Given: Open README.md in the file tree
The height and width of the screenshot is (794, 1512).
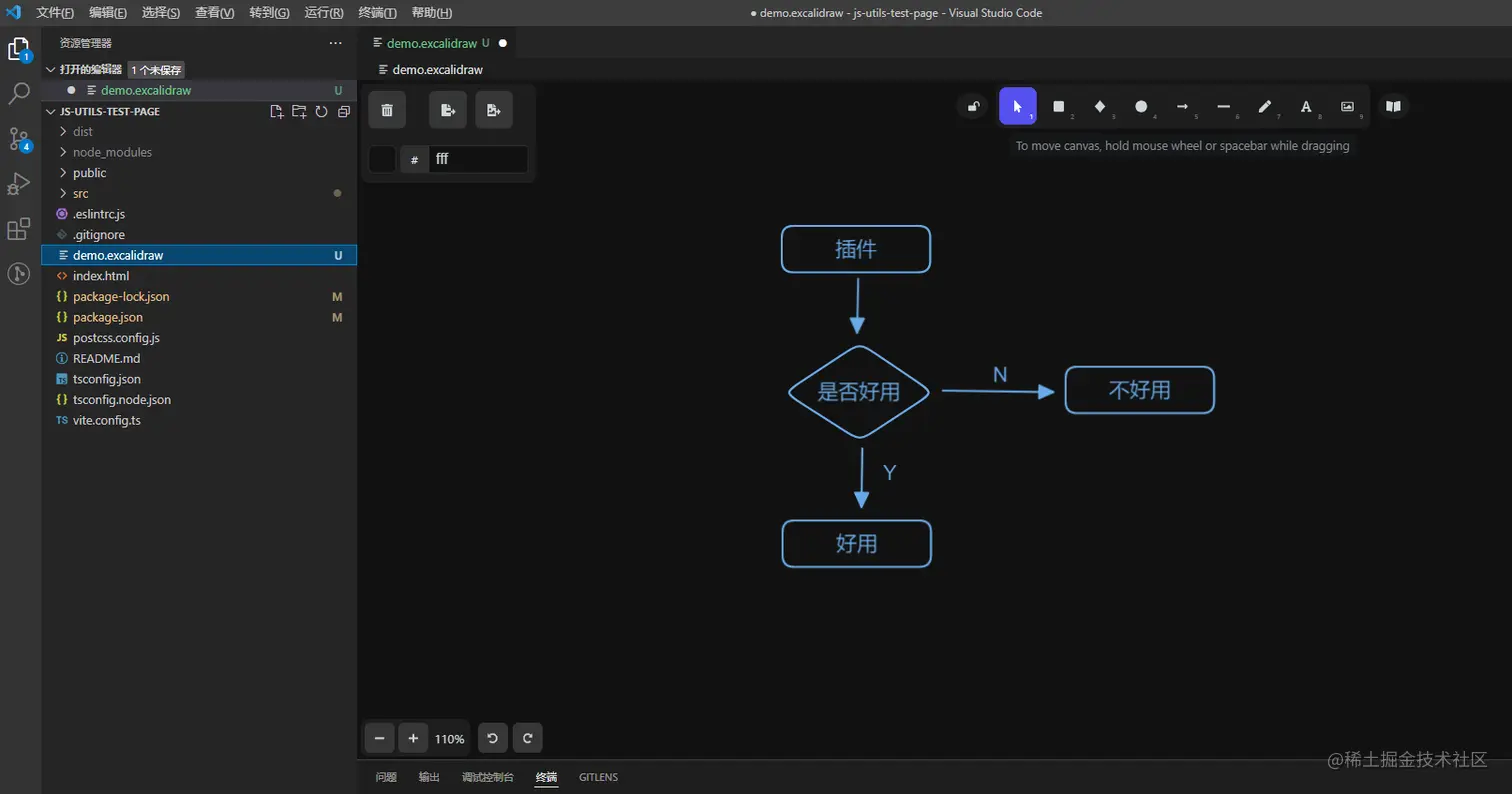Looking at the screenshot, I should point(198,358).
